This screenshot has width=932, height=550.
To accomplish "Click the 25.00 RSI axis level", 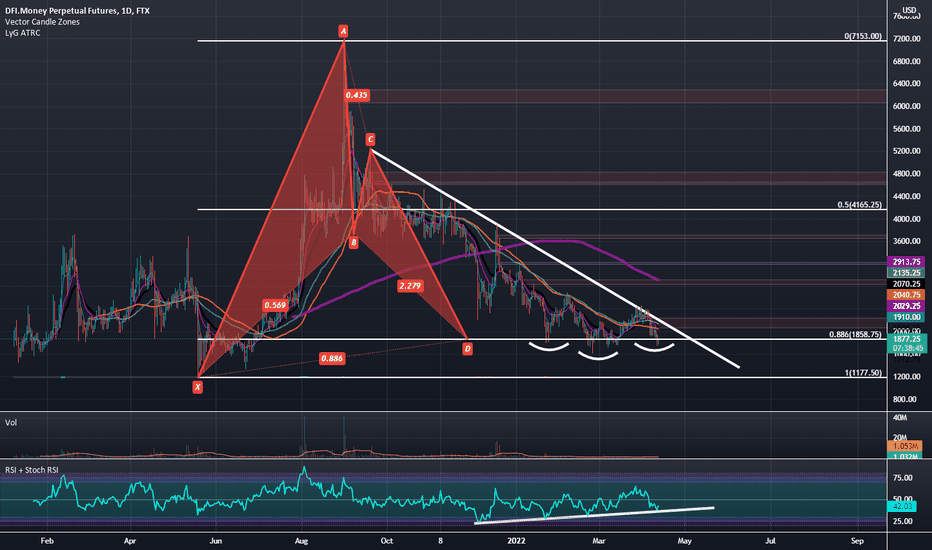I will pyautogui.click(x=903, y=521).
